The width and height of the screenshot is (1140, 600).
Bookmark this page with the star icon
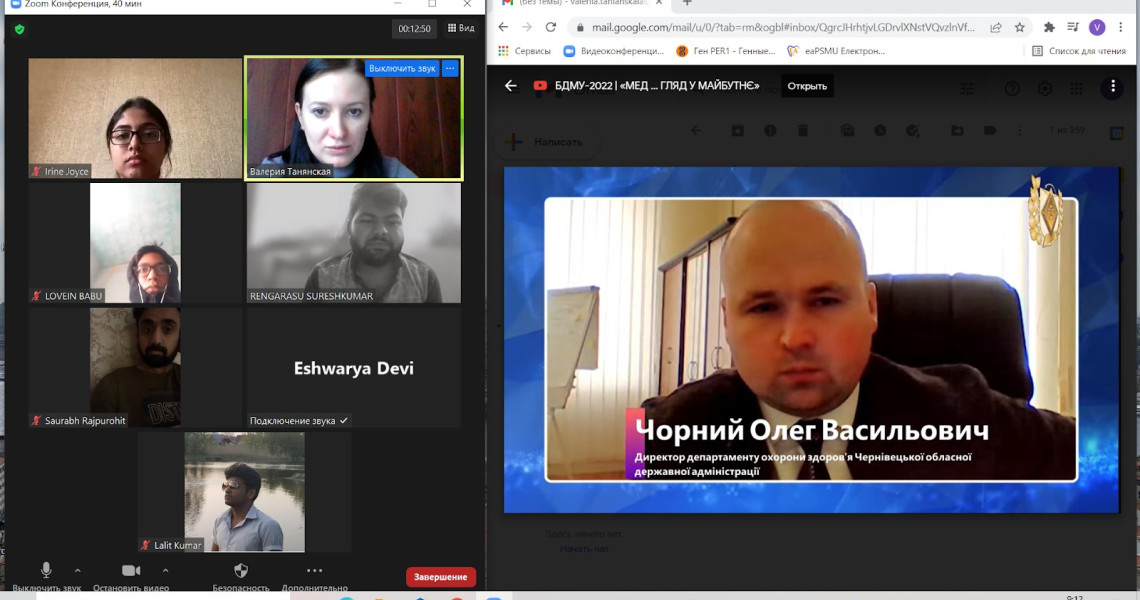pyautogui.click(x=1019, y=28)
